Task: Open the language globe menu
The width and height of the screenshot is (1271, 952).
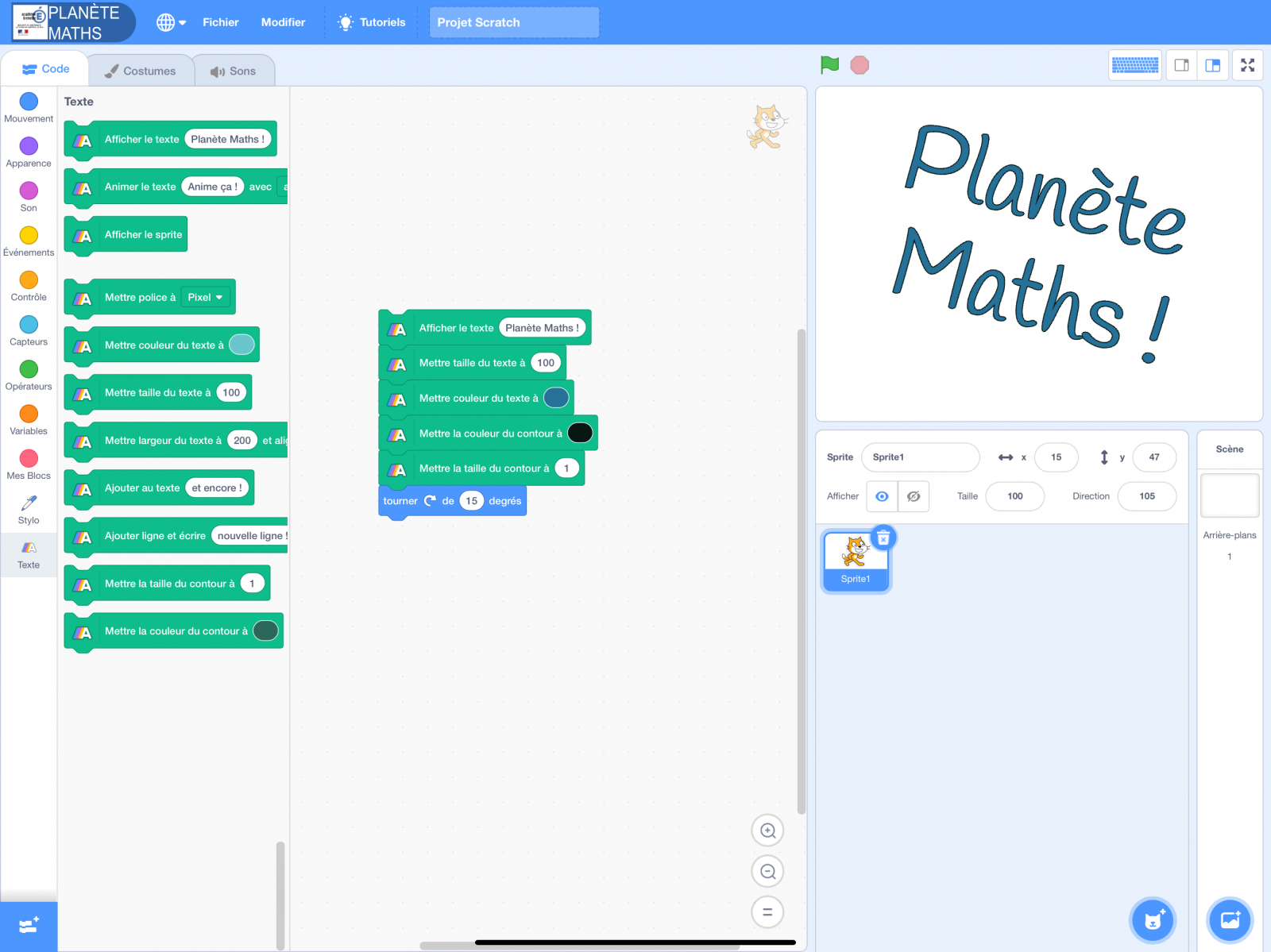Action: [171, 22]
